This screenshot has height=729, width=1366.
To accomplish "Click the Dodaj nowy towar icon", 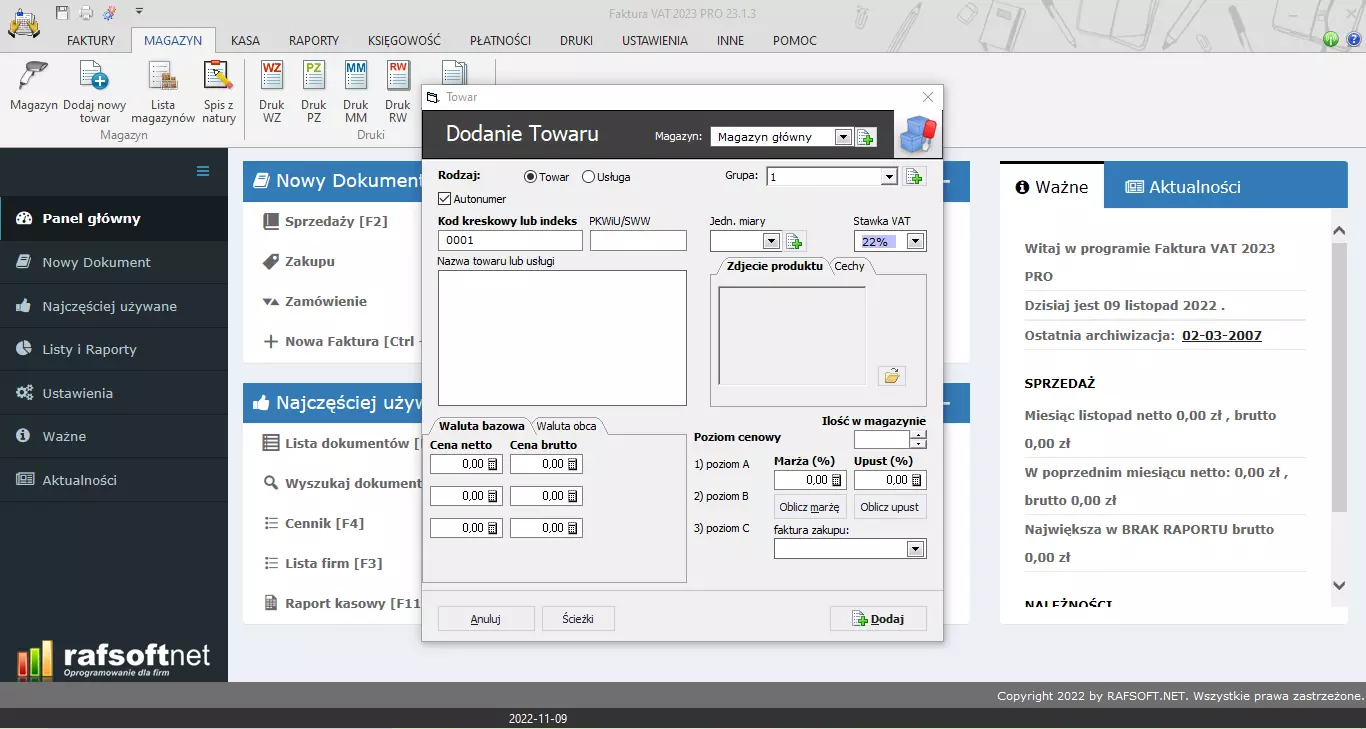I will pyautogui.click(x=94, y=78).
